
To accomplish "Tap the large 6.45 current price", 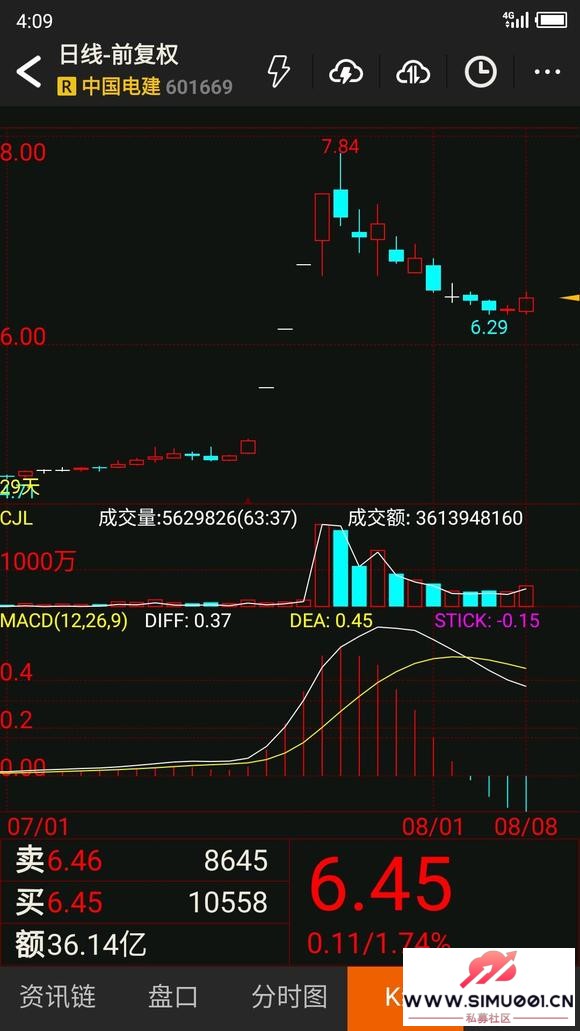I will pos(381,884).
